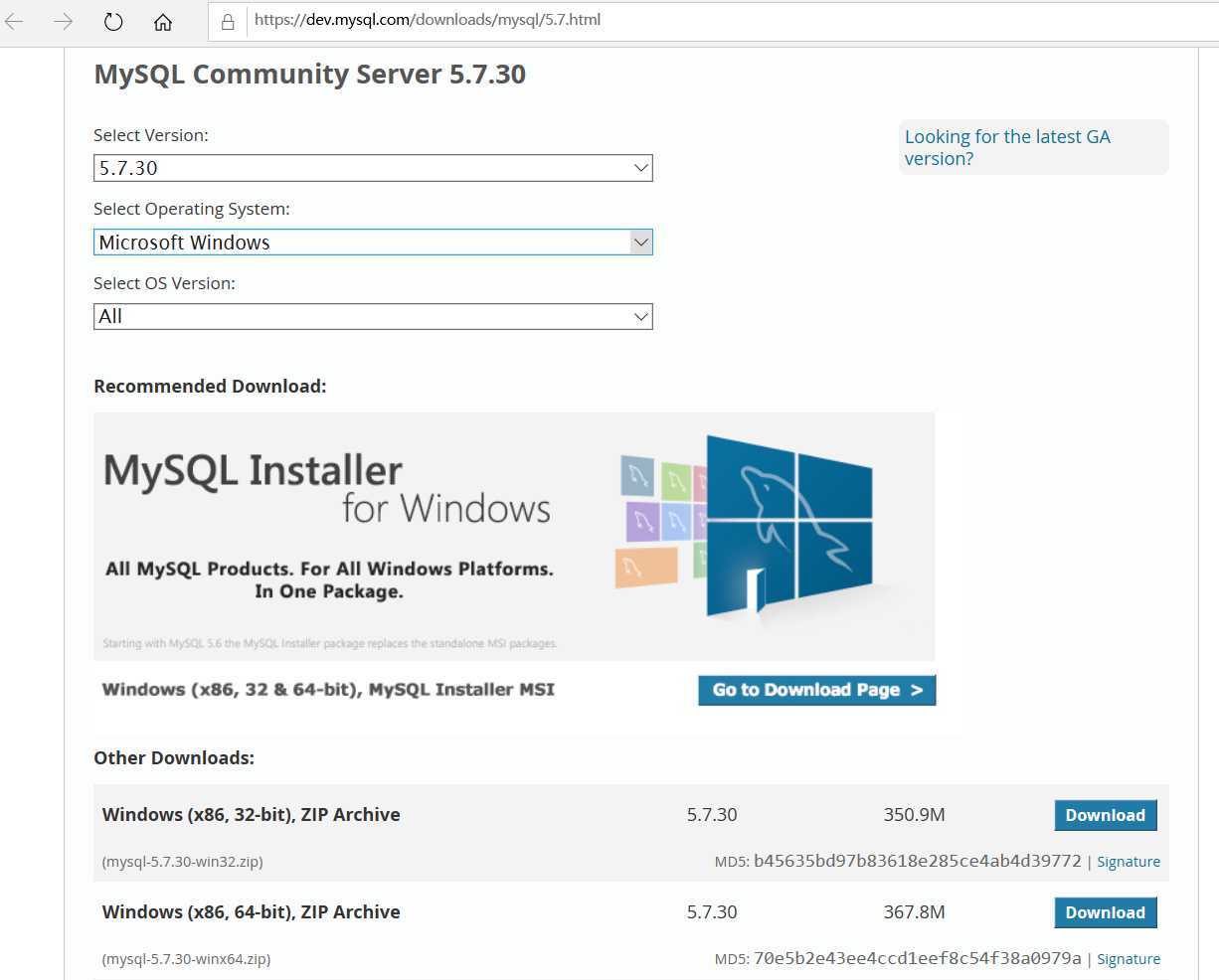
Task: Open the Microsoft Windows operating system dropdown
Action: [373, 243]
